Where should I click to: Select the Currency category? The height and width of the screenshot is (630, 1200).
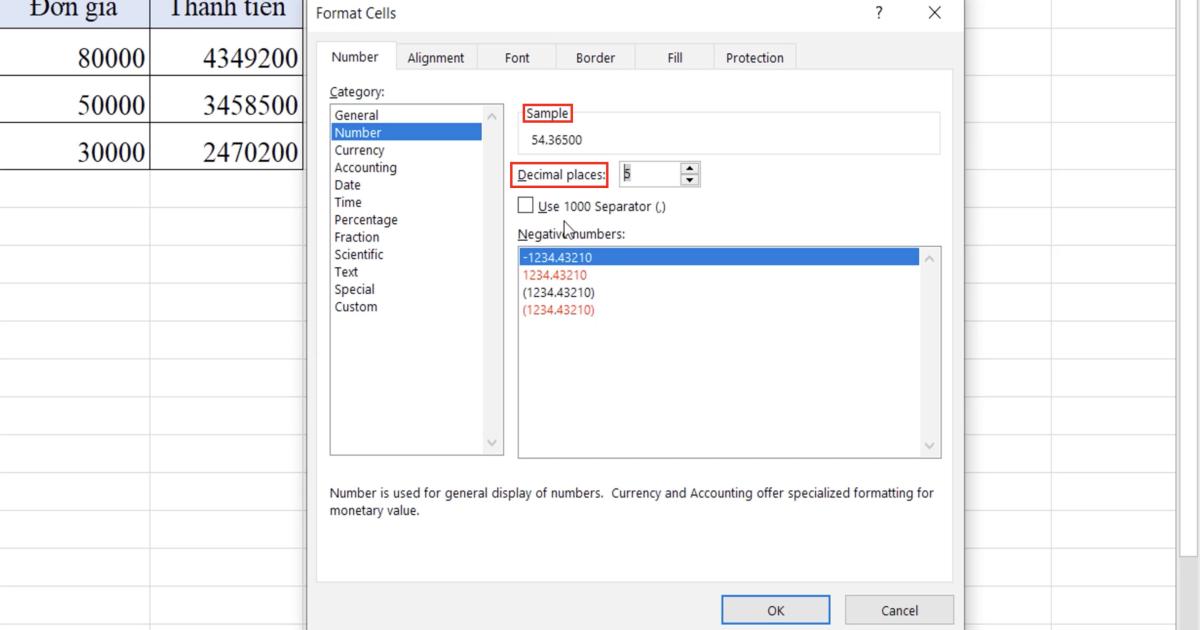358,149
